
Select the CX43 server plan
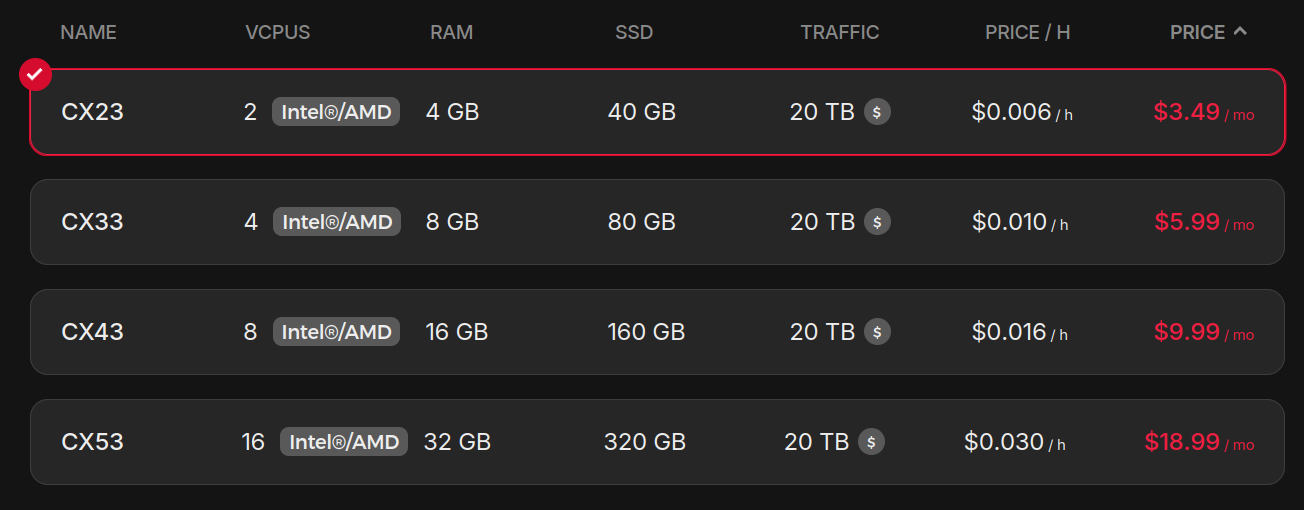tap(92, 332)
